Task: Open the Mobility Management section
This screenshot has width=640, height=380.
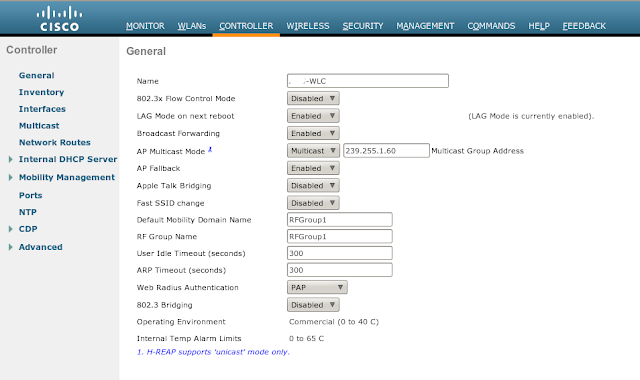Action: pos(67,177)
